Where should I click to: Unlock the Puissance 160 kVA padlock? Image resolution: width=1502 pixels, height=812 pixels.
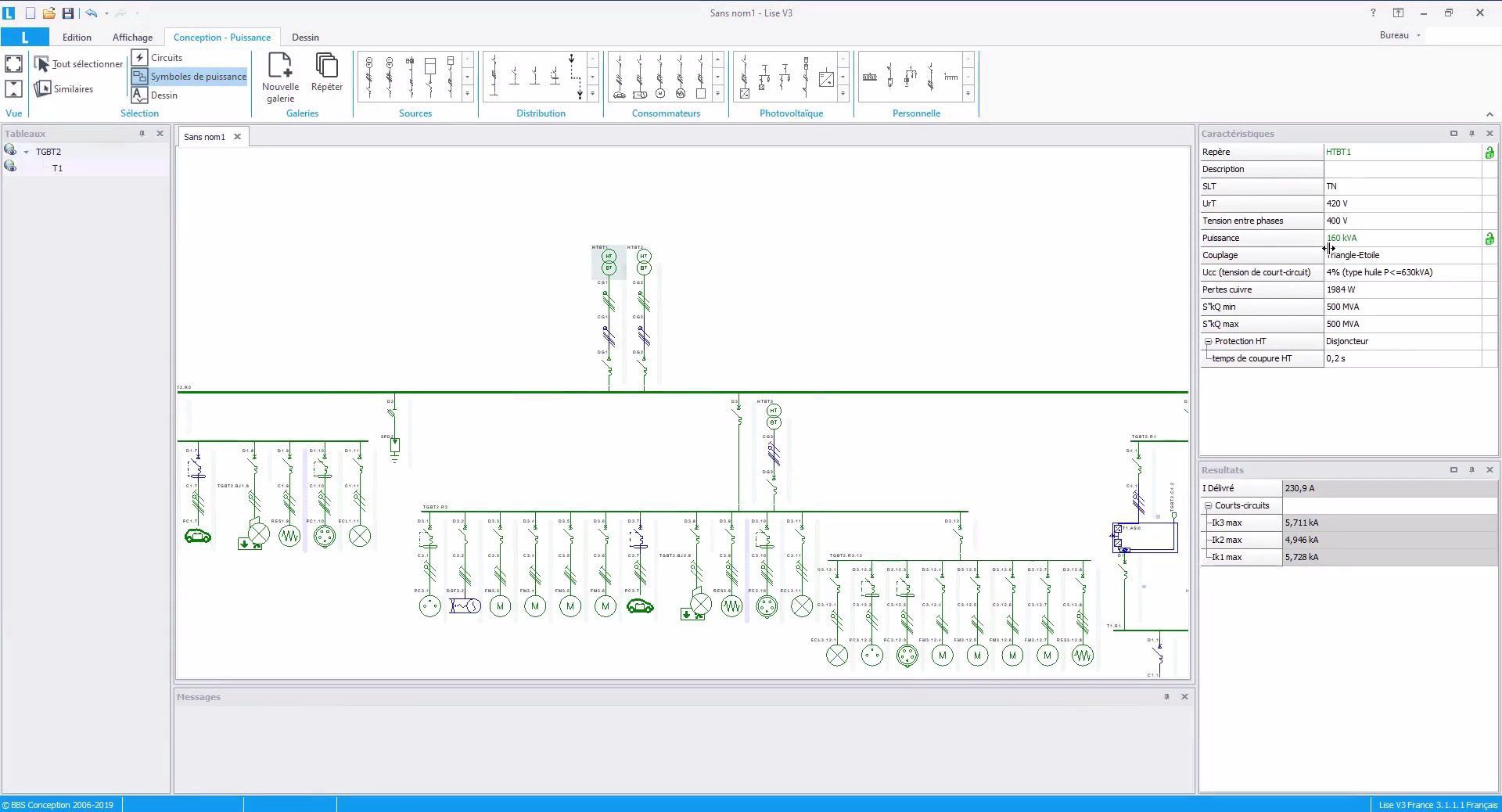point(1490,239)
